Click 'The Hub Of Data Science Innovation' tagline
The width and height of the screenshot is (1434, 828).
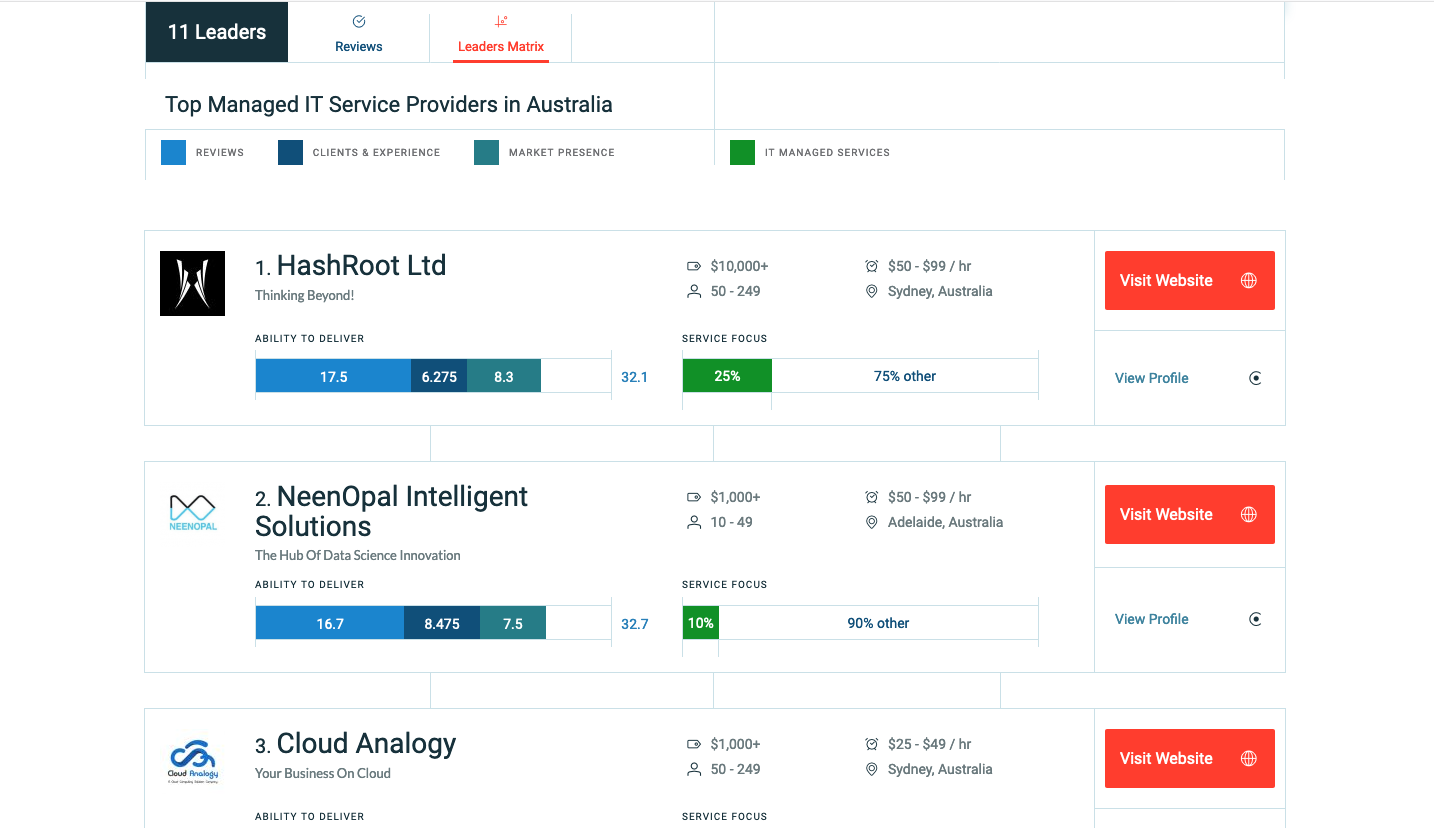click(x=358, y=555)
